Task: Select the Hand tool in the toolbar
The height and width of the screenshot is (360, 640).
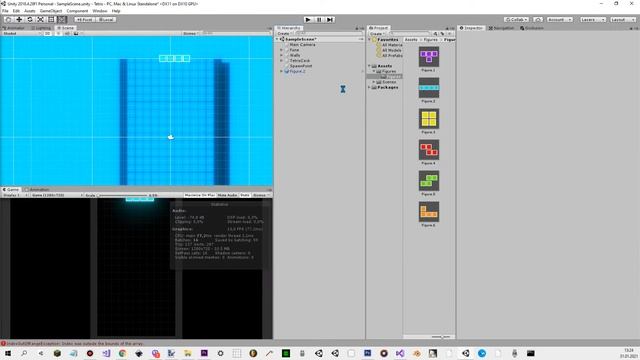Action: 8,20
